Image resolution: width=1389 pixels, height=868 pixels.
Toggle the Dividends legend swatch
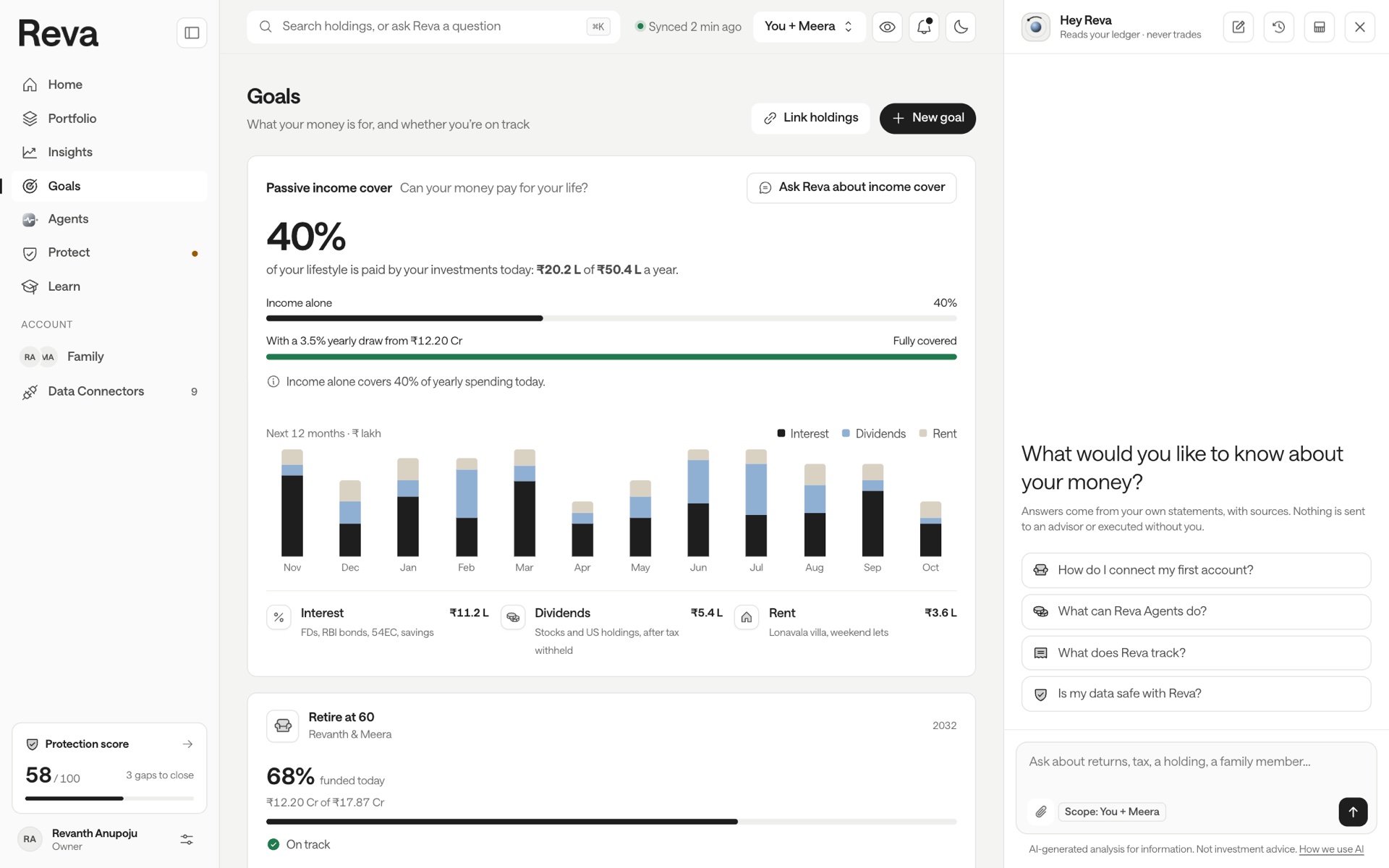click(846, 433)
